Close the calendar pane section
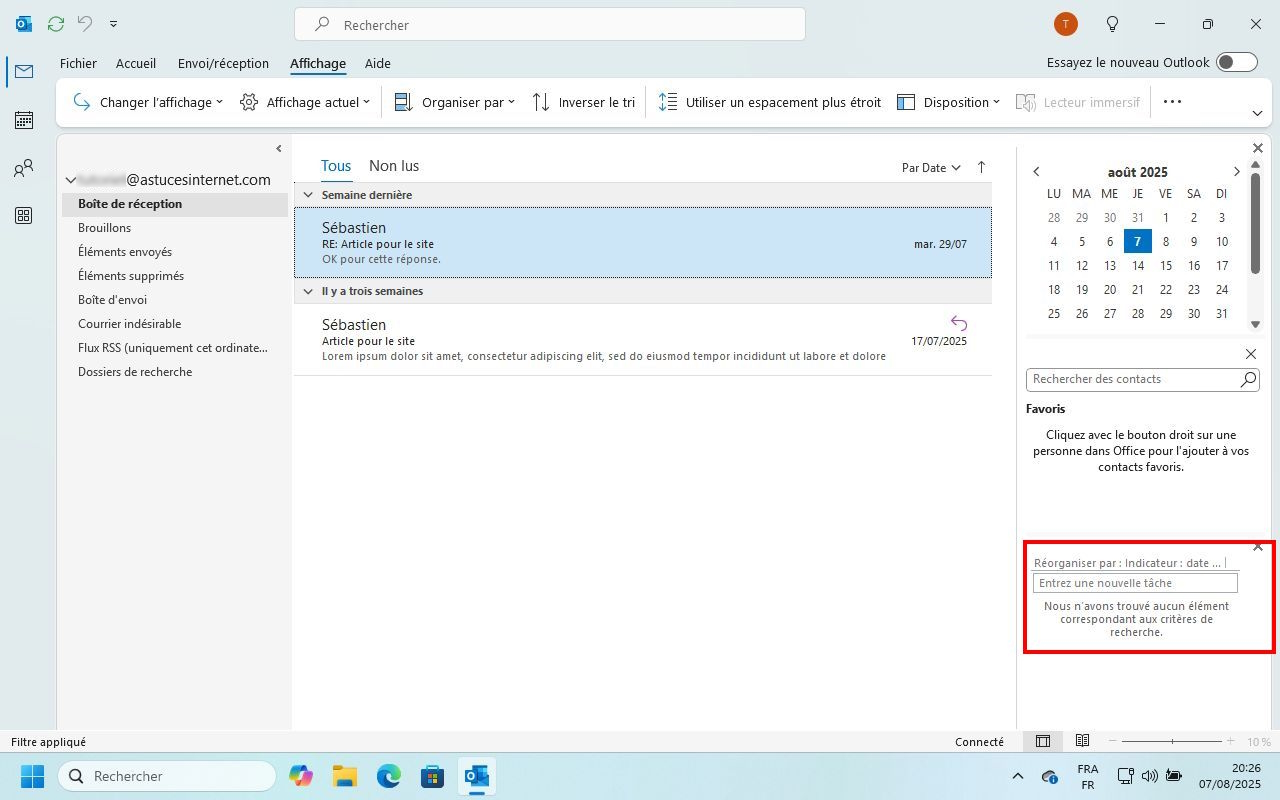 tap(1258, 148)
